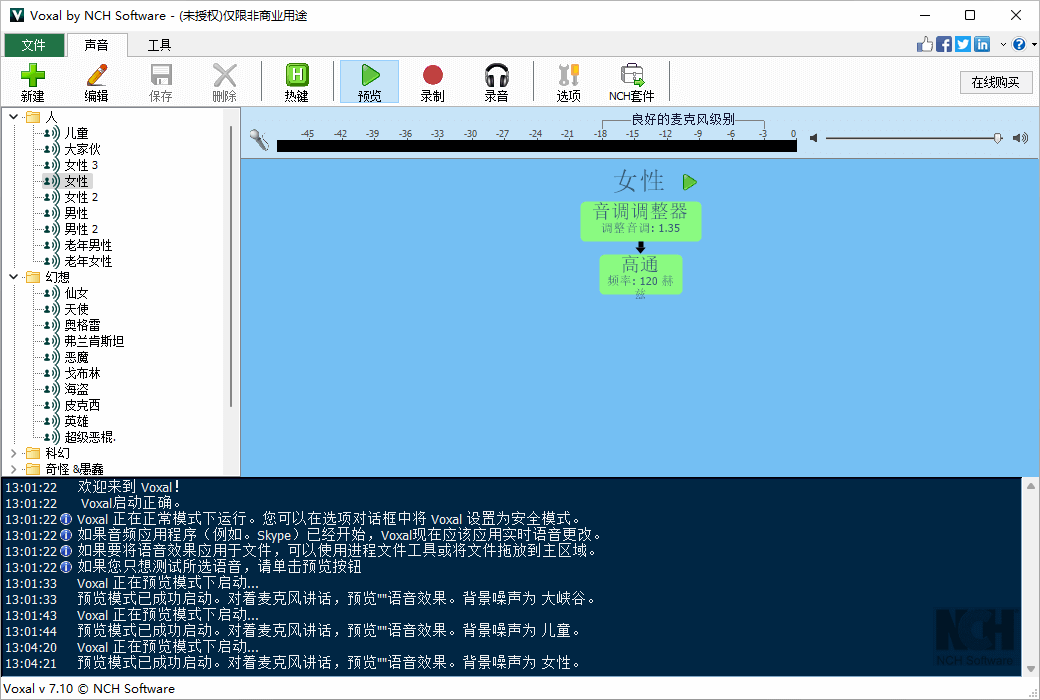The image size is (1040, 700).
Task: Open the share options dropdown arrow
Action: 1003,44
